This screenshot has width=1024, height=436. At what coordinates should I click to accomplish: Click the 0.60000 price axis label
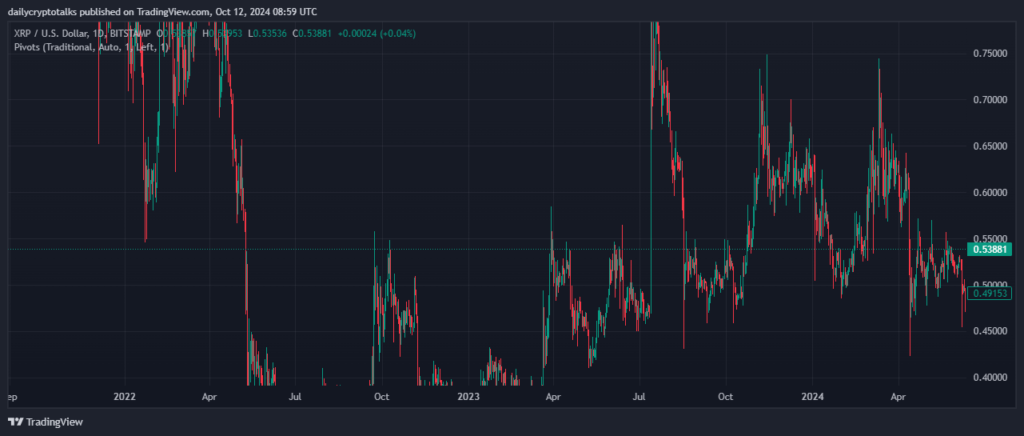pyautogui.click(x=989, y=193)
